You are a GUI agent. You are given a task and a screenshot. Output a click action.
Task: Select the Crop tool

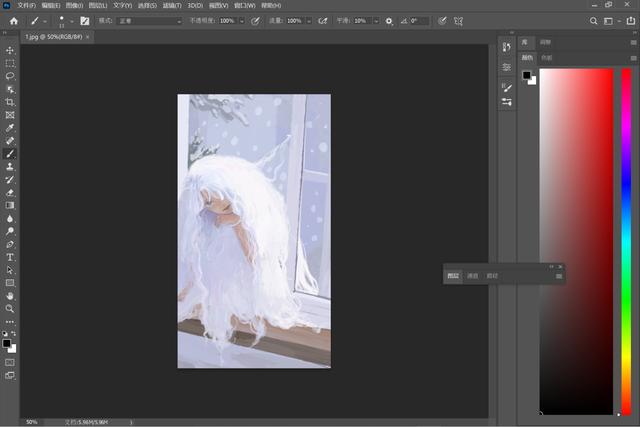point(10,102)
